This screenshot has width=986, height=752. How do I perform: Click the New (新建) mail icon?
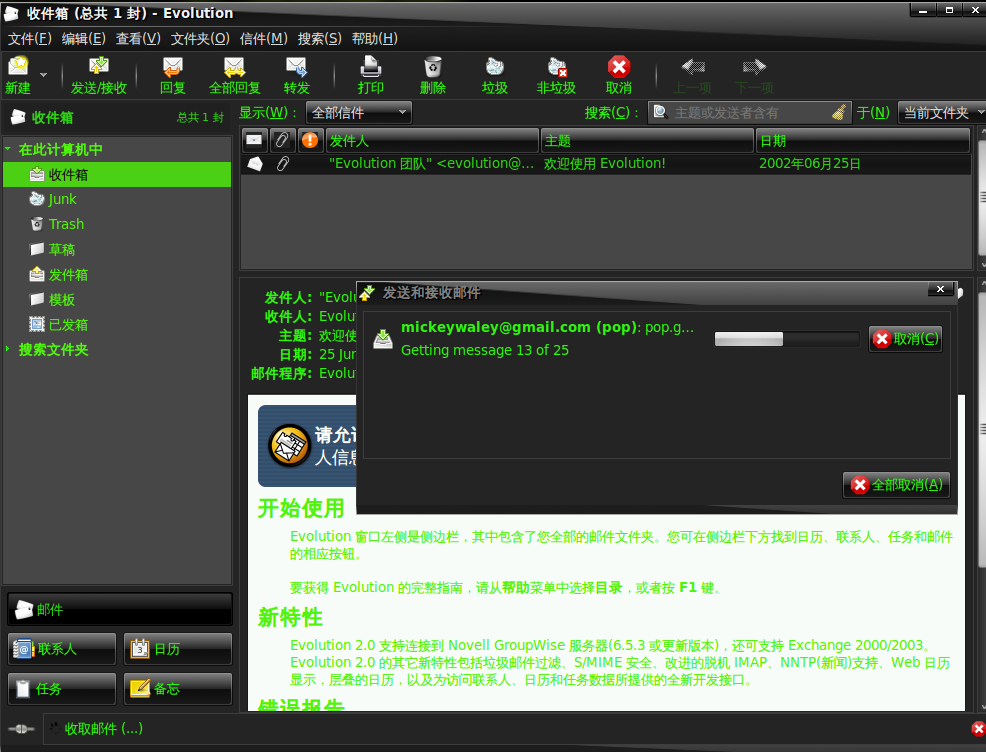coord(18,66)
